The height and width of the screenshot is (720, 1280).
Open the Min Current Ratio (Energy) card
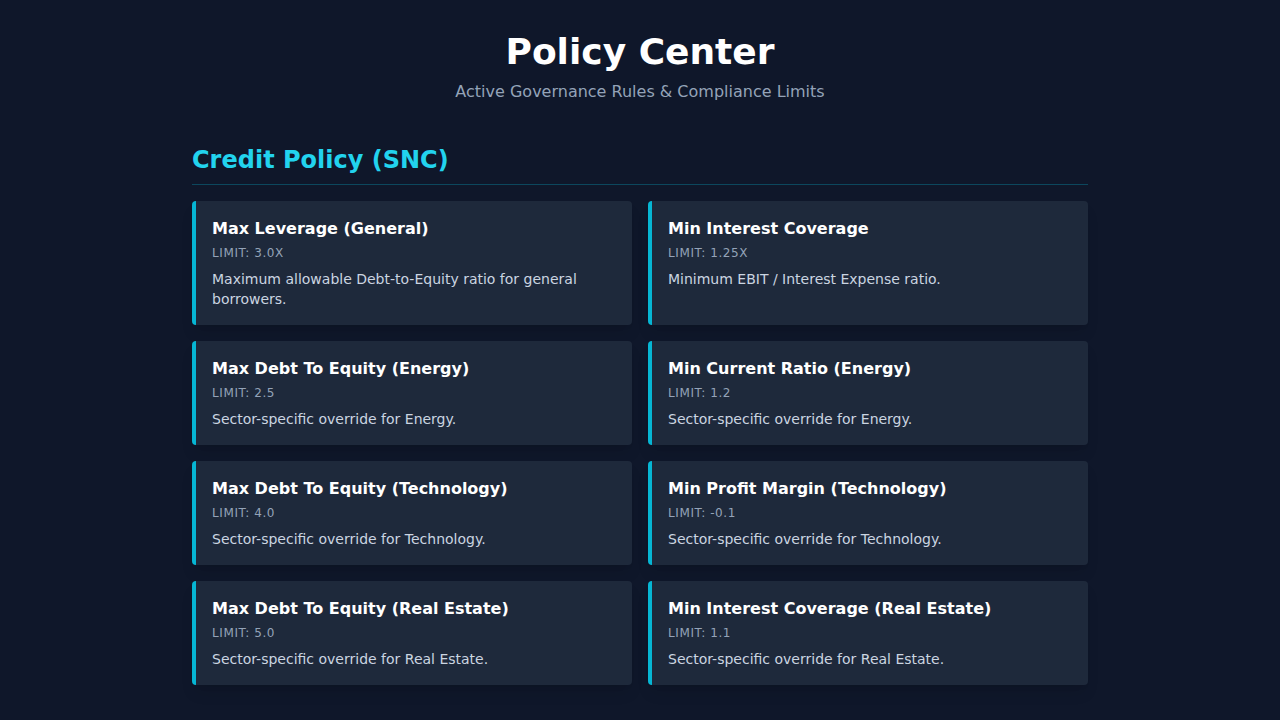tap(868, 393)
